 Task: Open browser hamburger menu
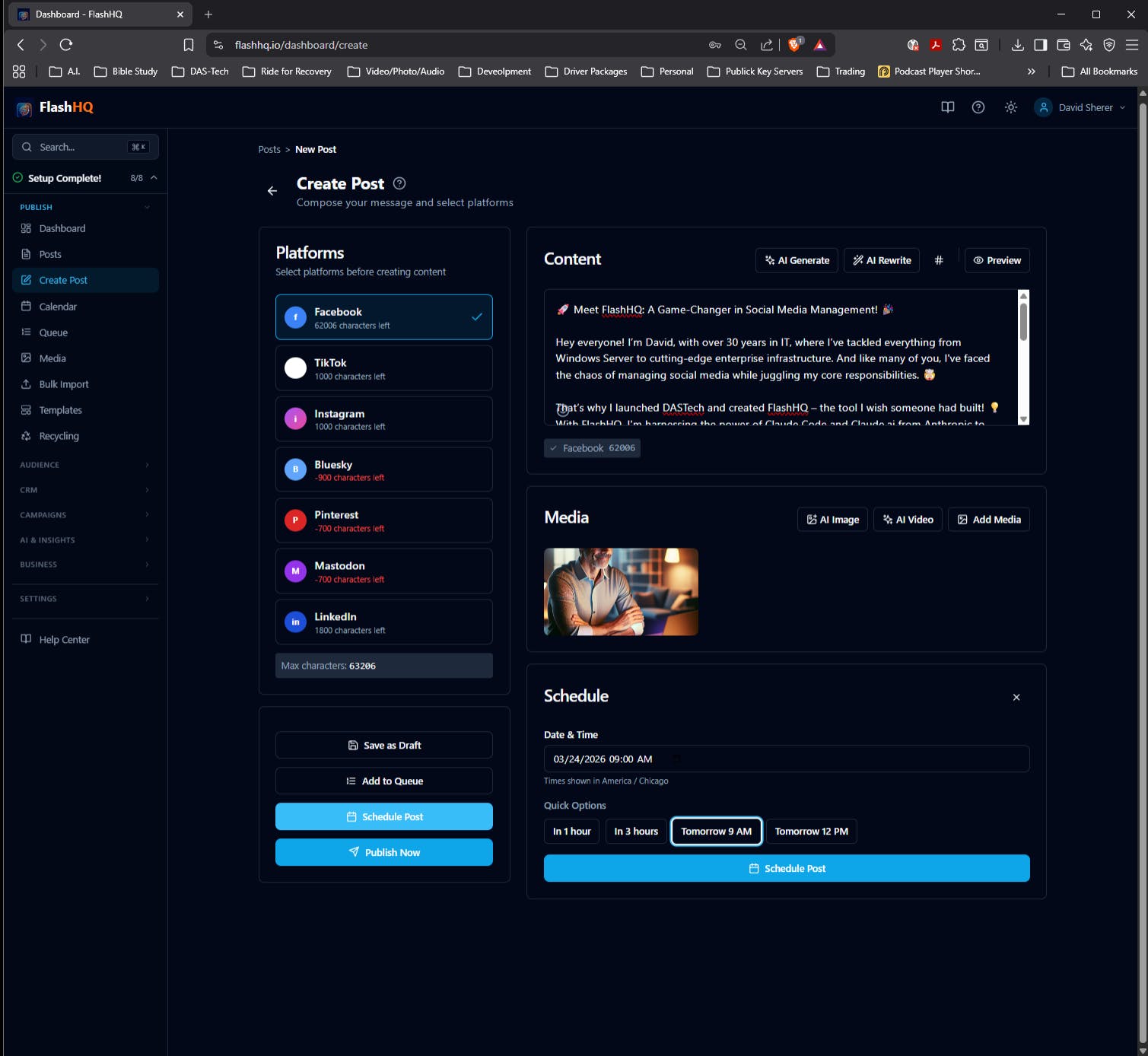click(1132, 45)
